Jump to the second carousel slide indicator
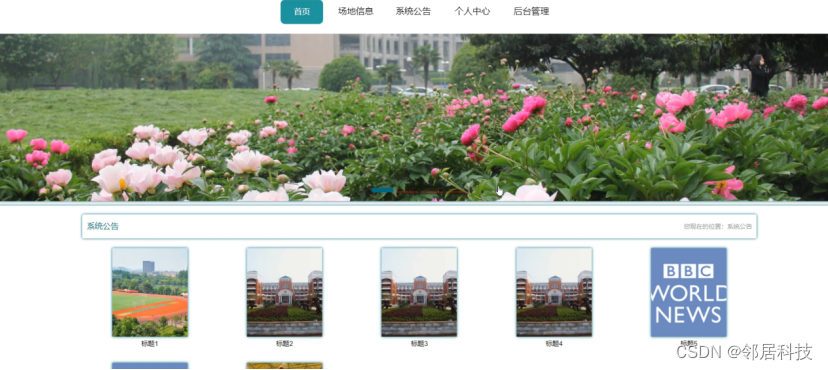 (407, 192)
